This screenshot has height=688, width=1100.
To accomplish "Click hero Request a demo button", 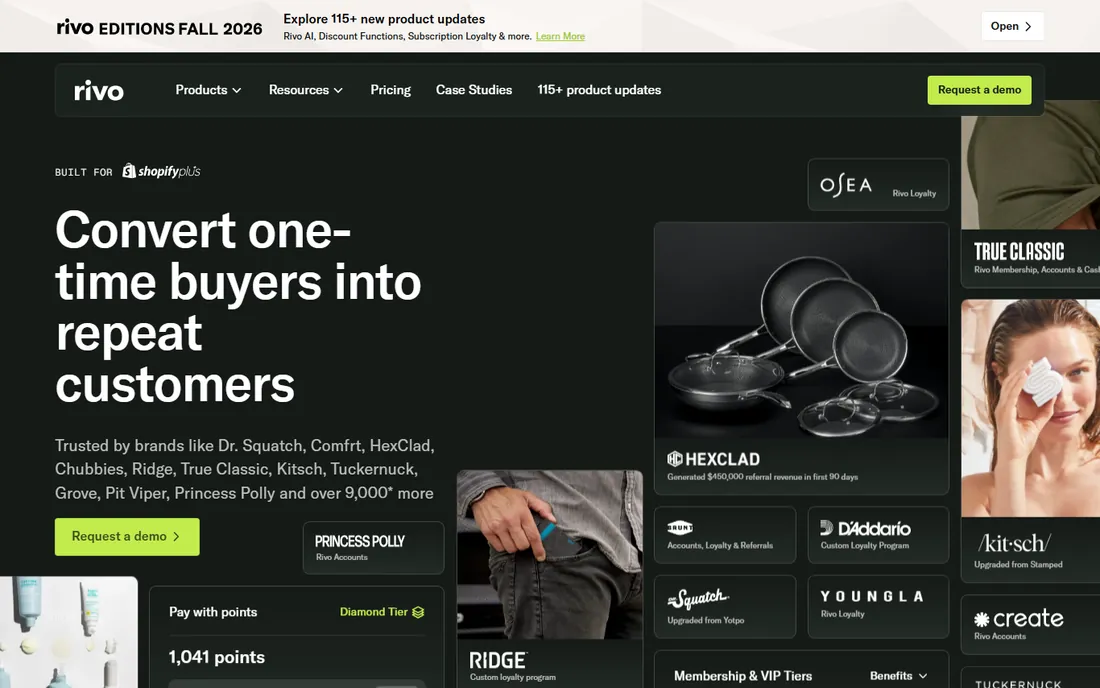I will pyautogui.click(x=127, y=537).
